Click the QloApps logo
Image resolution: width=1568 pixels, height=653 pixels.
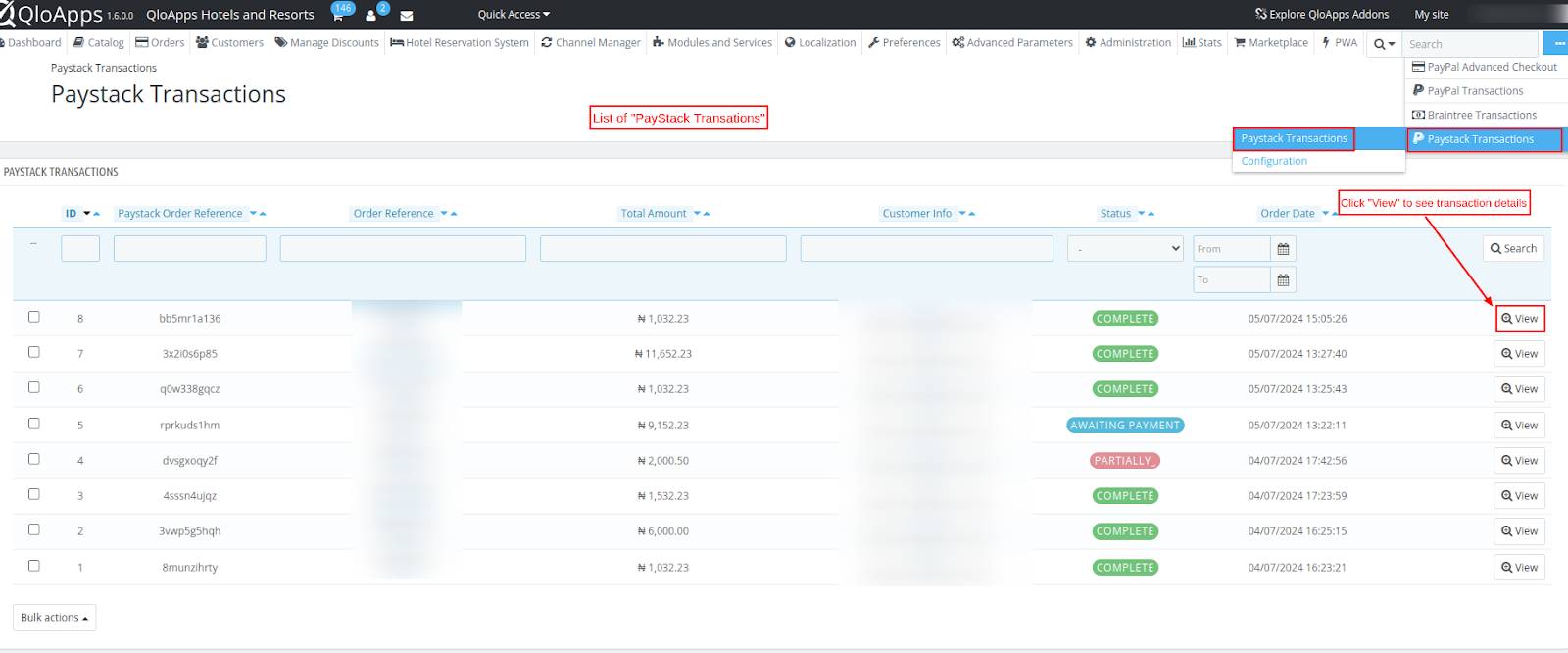pyautogui.click(x=51, y=14)
